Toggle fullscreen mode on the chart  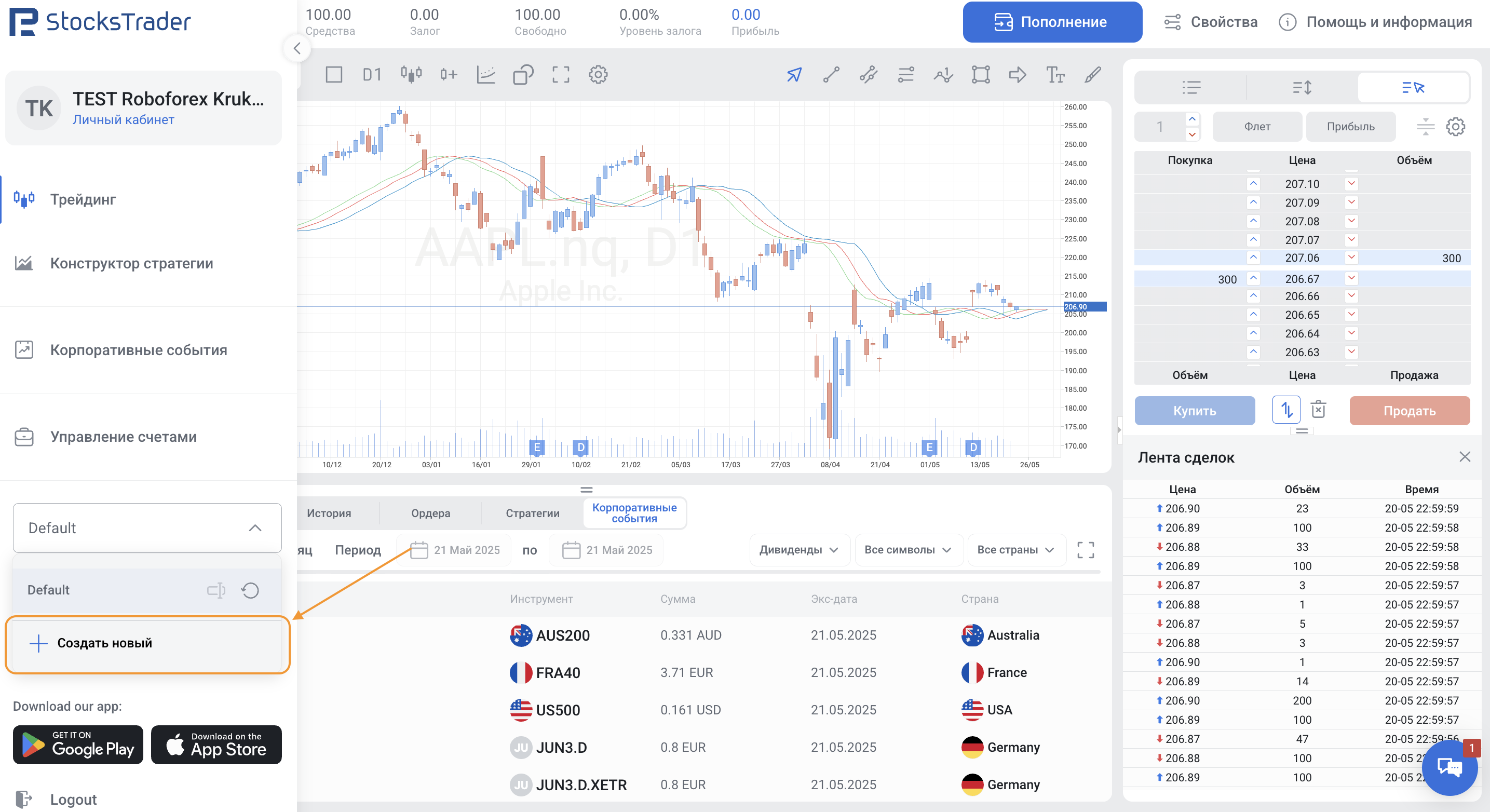click(x=561, y=75)
